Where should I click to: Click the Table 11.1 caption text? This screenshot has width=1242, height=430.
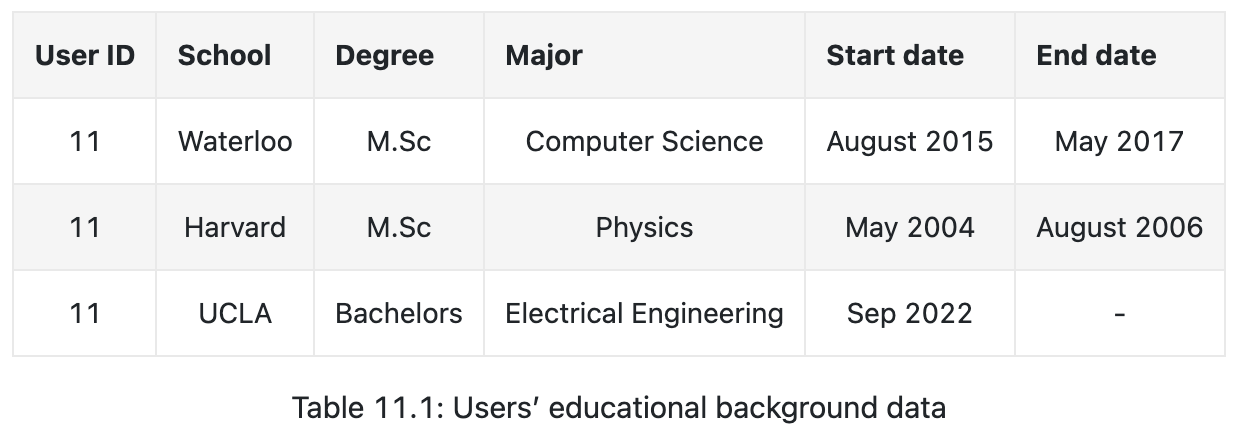click(619, 408)
